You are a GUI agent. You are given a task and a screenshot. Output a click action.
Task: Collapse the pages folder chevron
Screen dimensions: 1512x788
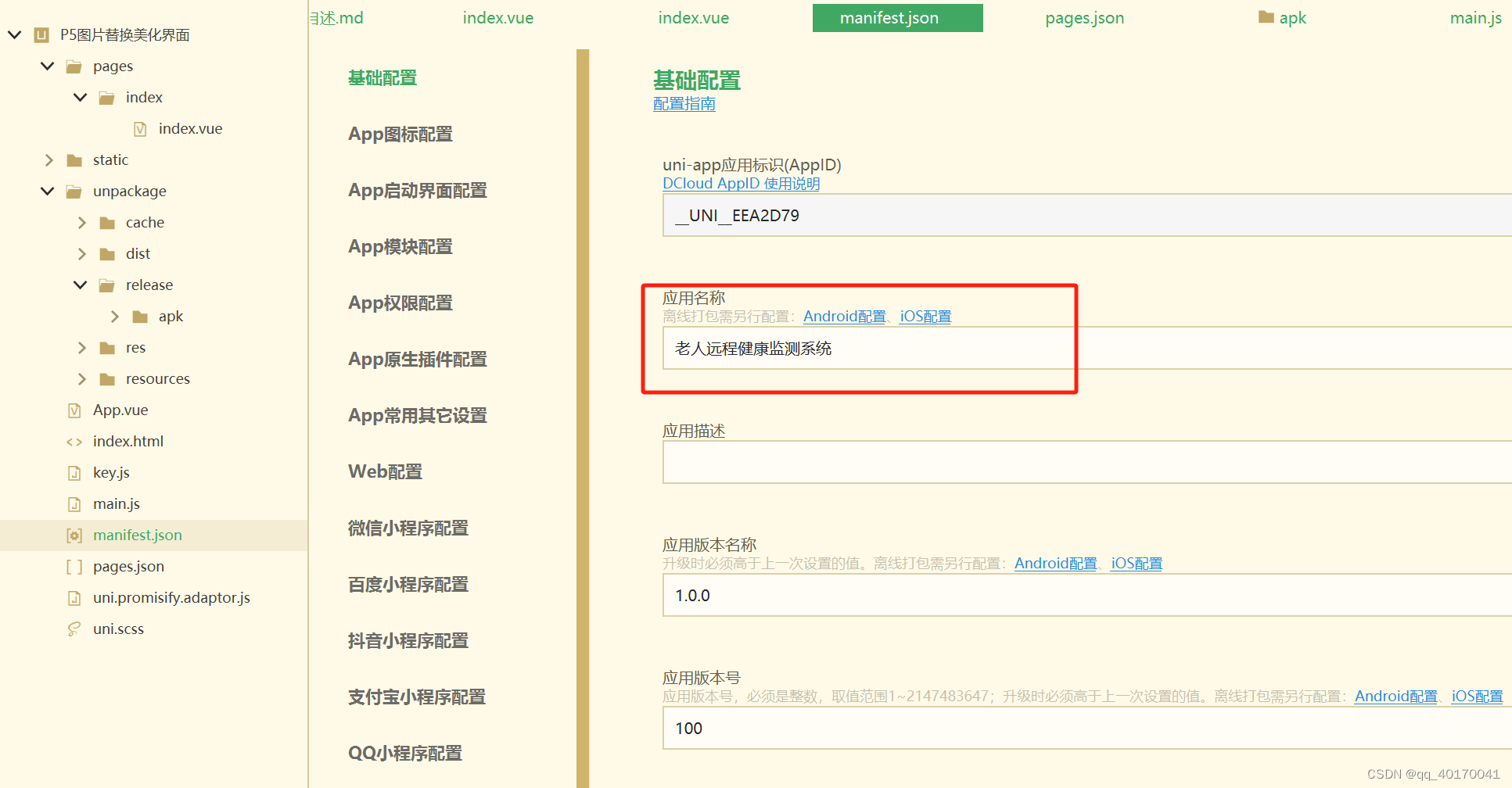[x=47, y=66]
